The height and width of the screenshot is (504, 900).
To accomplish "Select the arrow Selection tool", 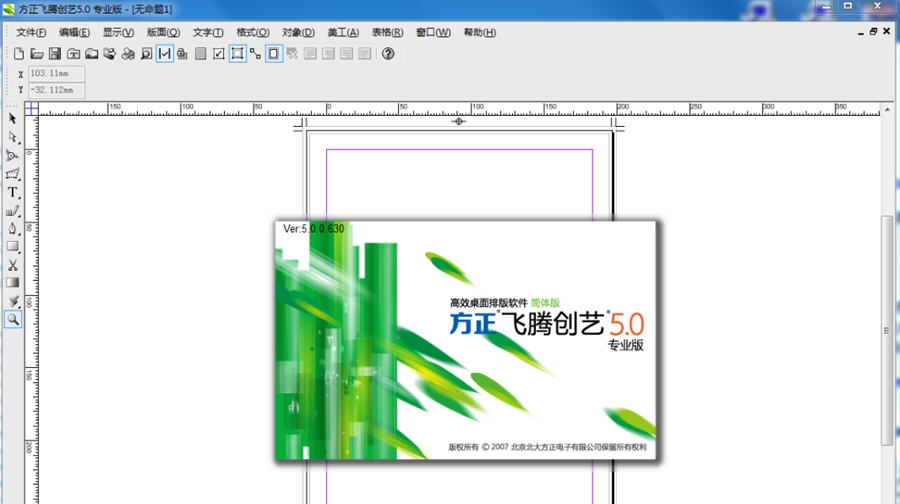I will pos(13,118).
